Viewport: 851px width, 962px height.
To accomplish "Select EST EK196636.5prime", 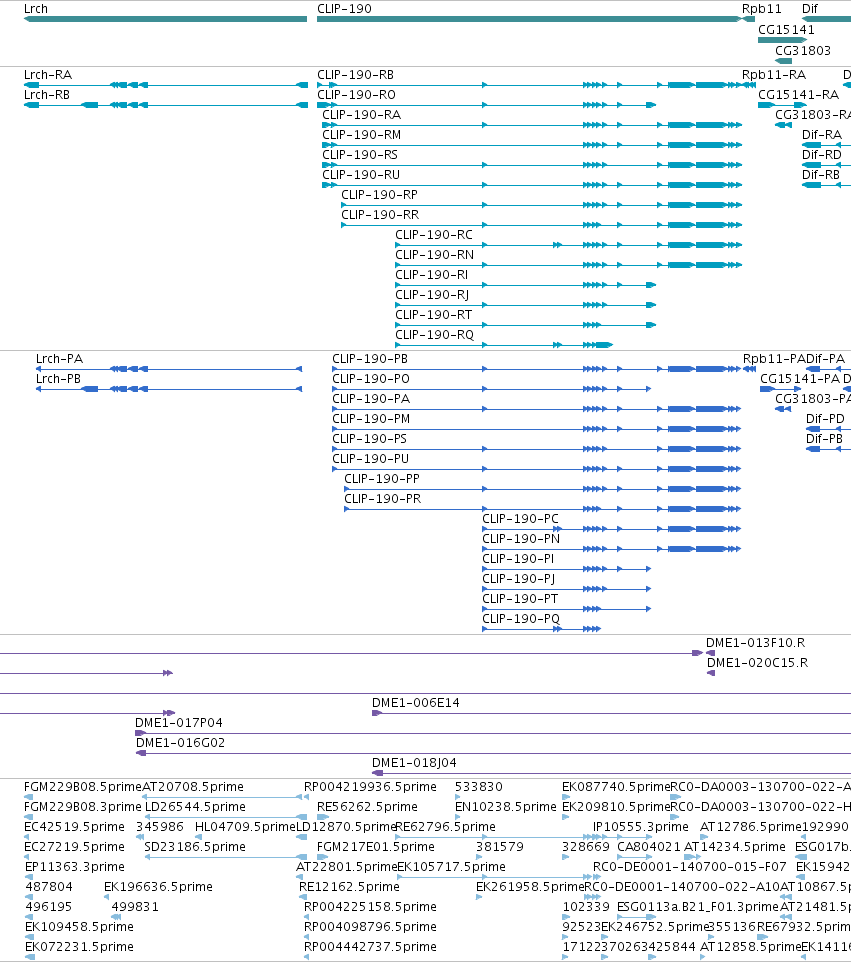I will click(x=158, y=887).
